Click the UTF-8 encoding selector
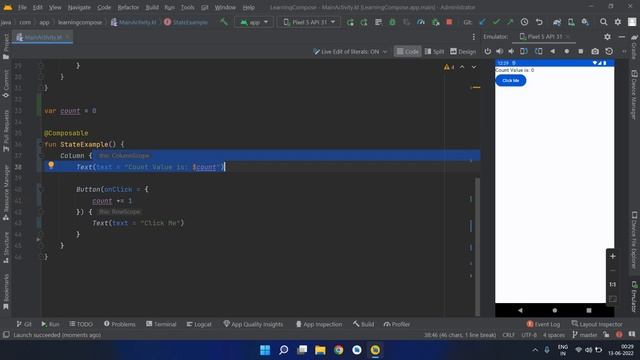This screenshot has height=360, width=640. pyautogui.click(x=529, y=335)
